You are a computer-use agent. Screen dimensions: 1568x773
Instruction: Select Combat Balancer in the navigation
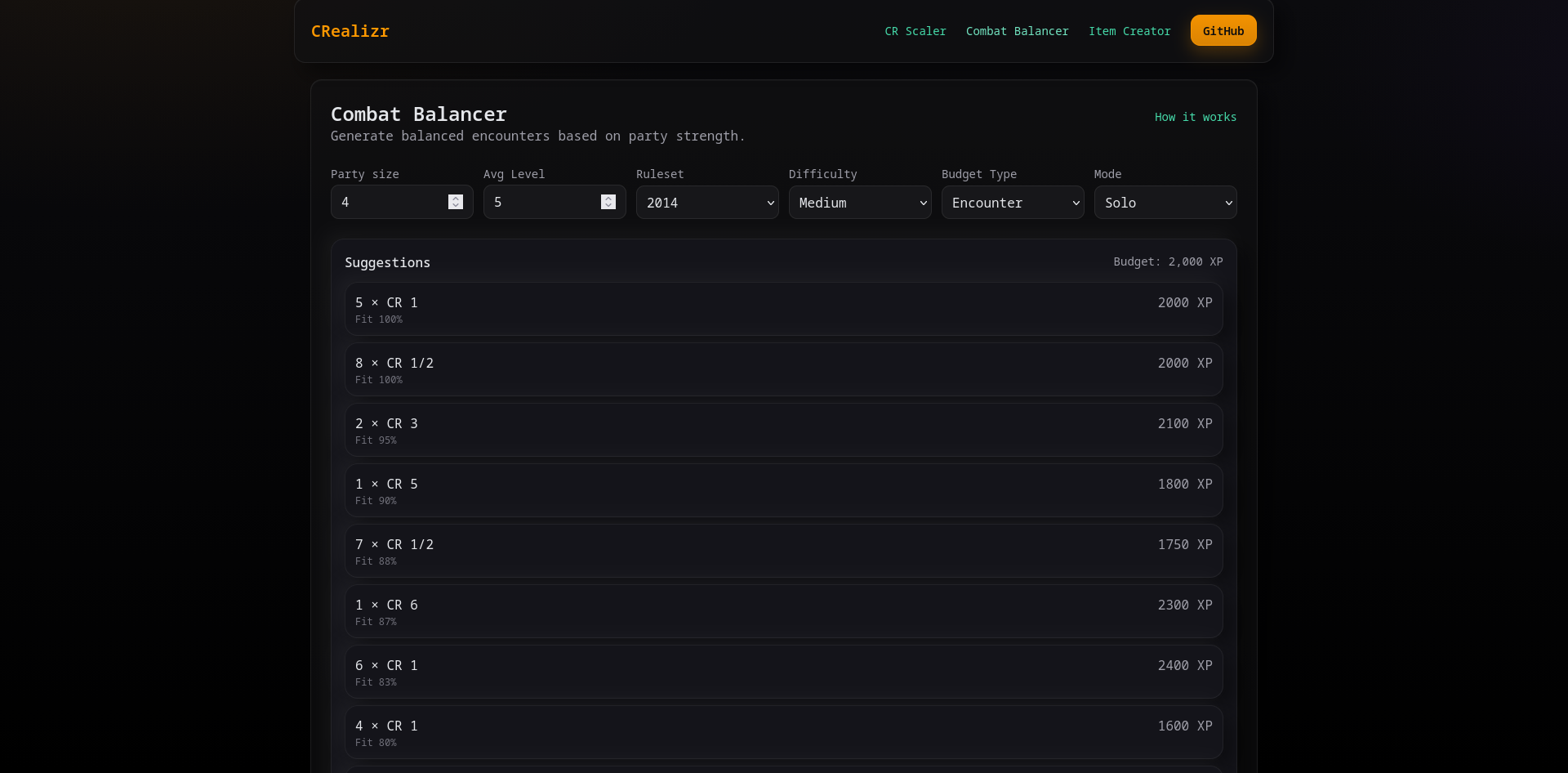point(1017,31)
